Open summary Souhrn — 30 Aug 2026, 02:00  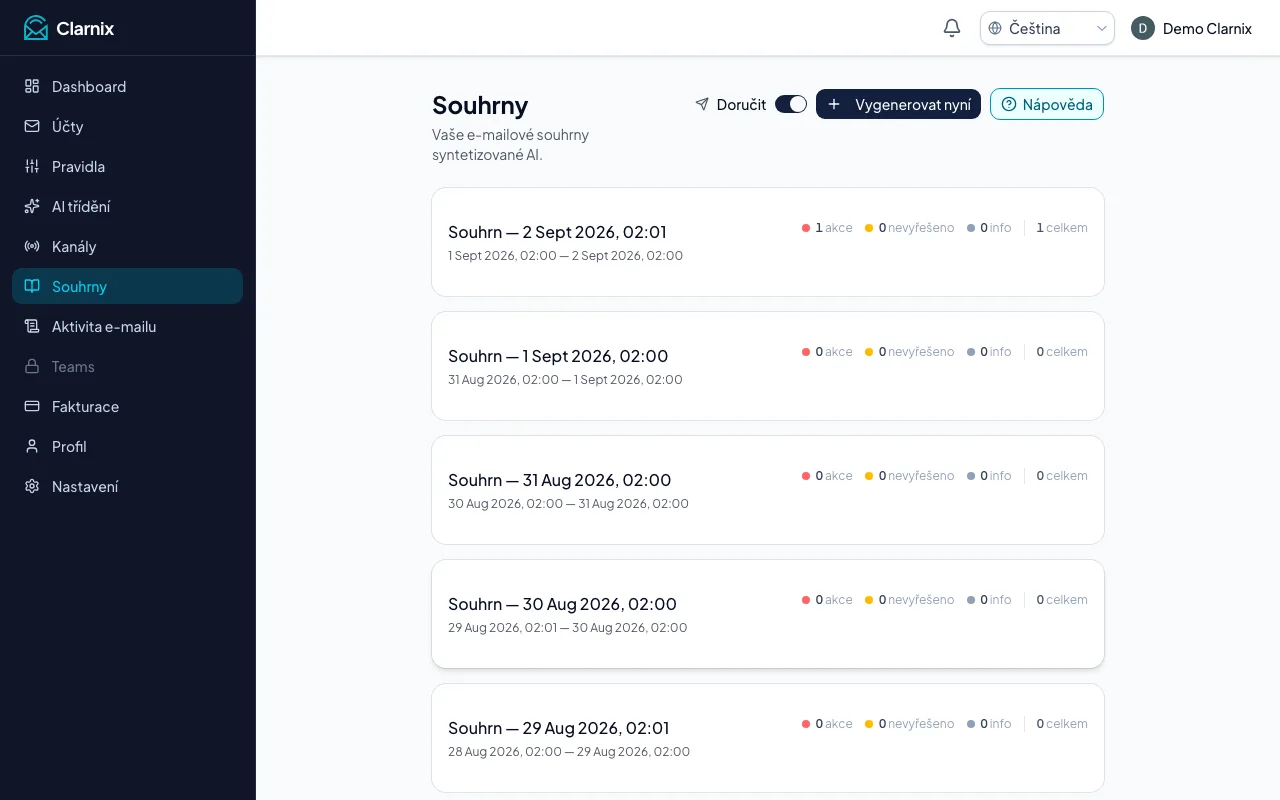pyautogui.click(x=768, y=614)
